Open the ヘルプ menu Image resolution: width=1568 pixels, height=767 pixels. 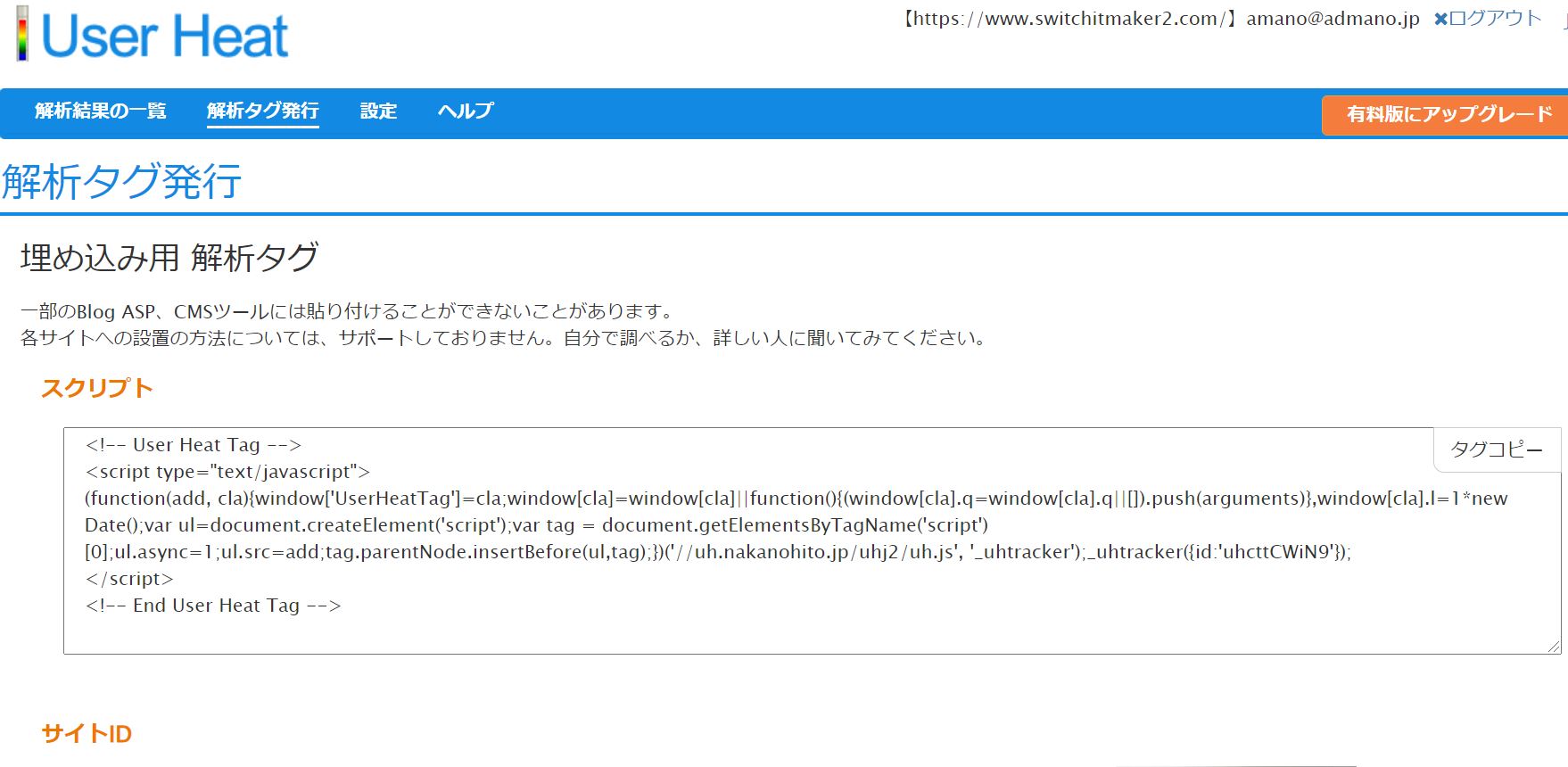(466, 111)
